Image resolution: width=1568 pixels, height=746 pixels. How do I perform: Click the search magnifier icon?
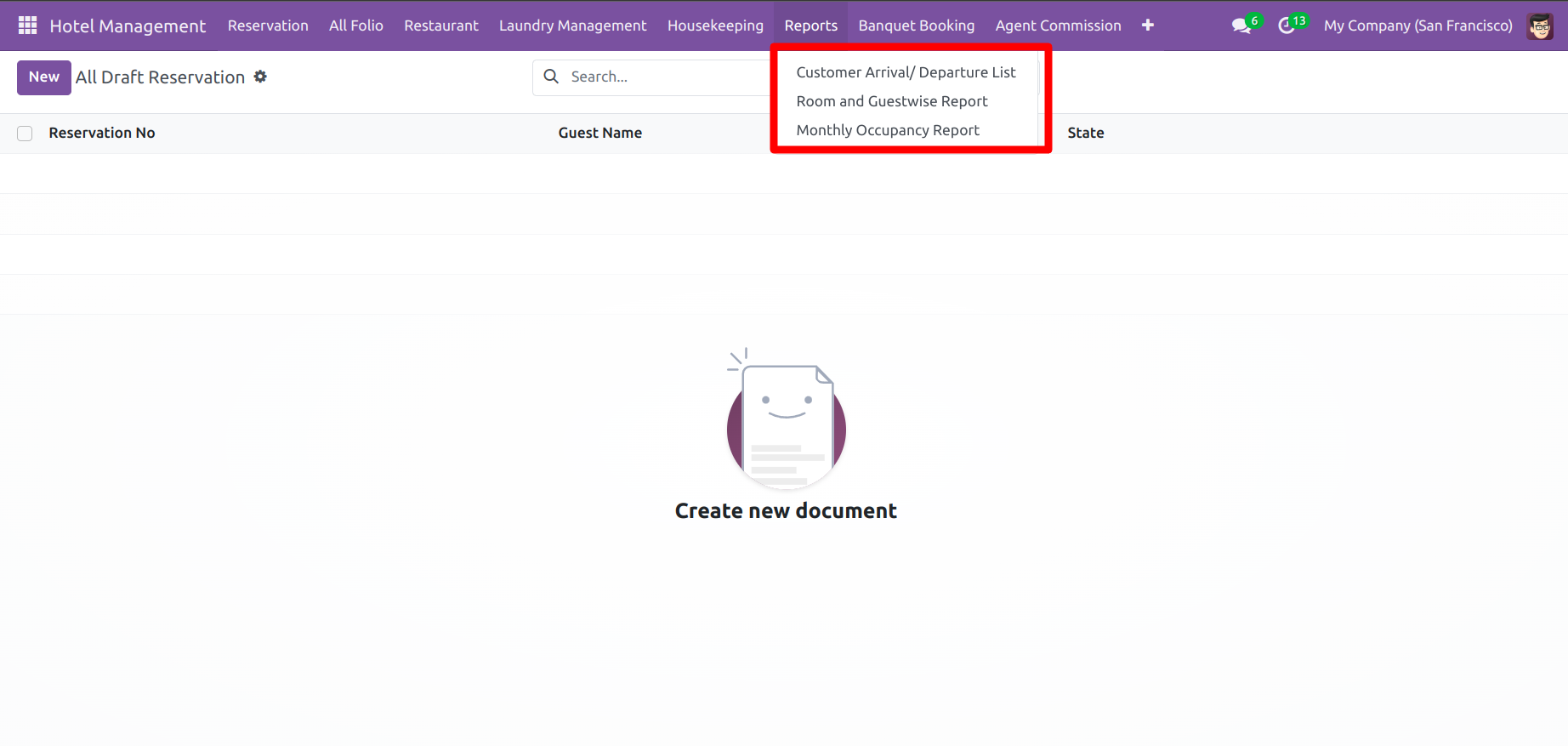click(551, 77)
